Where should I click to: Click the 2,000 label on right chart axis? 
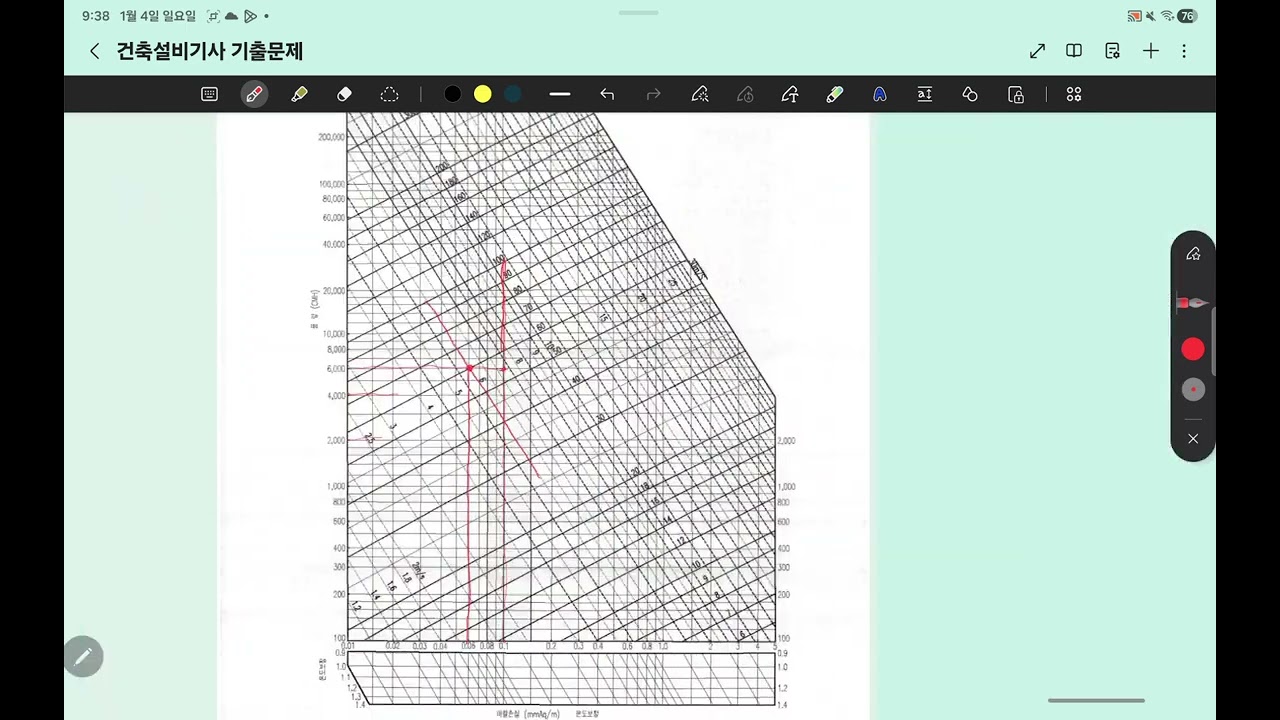tap(786, 440)
